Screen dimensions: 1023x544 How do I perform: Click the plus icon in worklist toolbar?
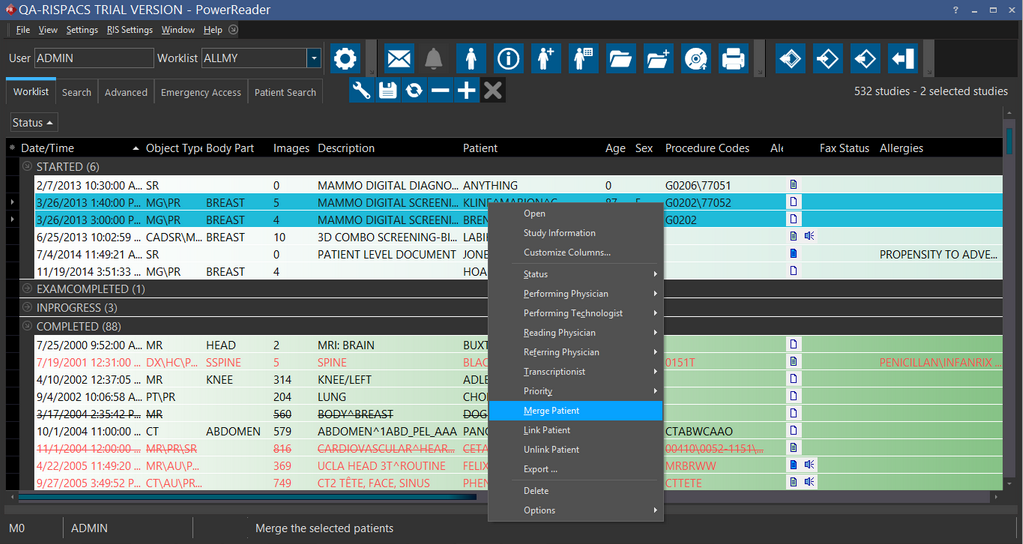click(x=466, y=91)
